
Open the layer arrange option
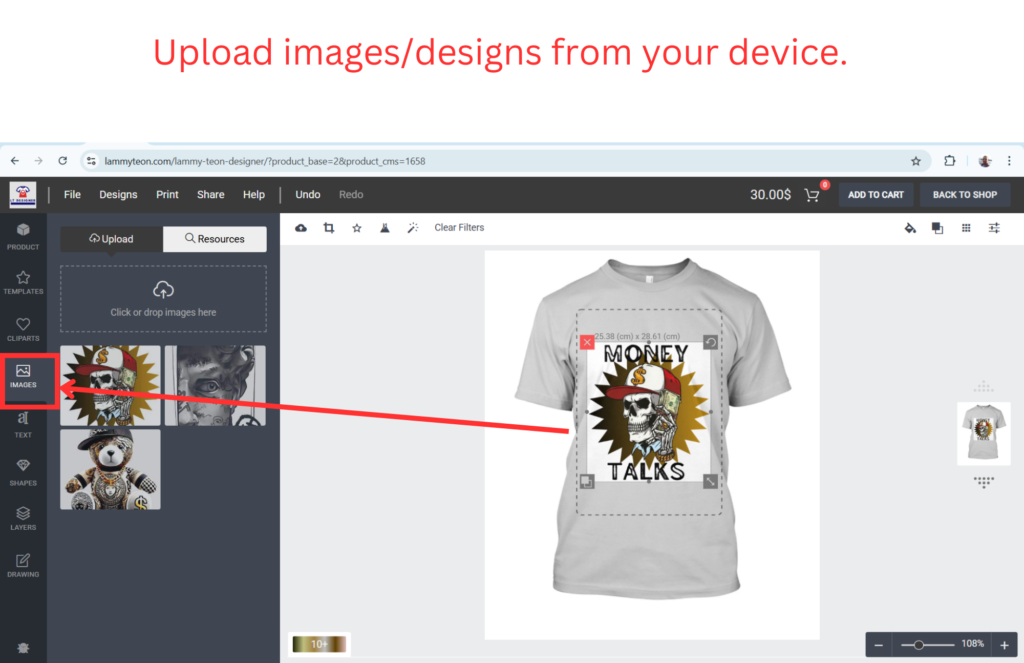938,228
